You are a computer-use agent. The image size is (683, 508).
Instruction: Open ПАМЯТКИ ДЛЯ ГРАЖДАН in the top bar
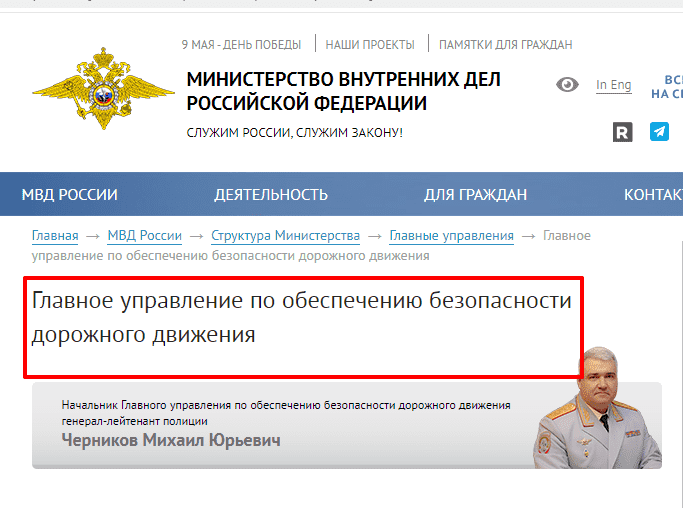pos(505,44)
